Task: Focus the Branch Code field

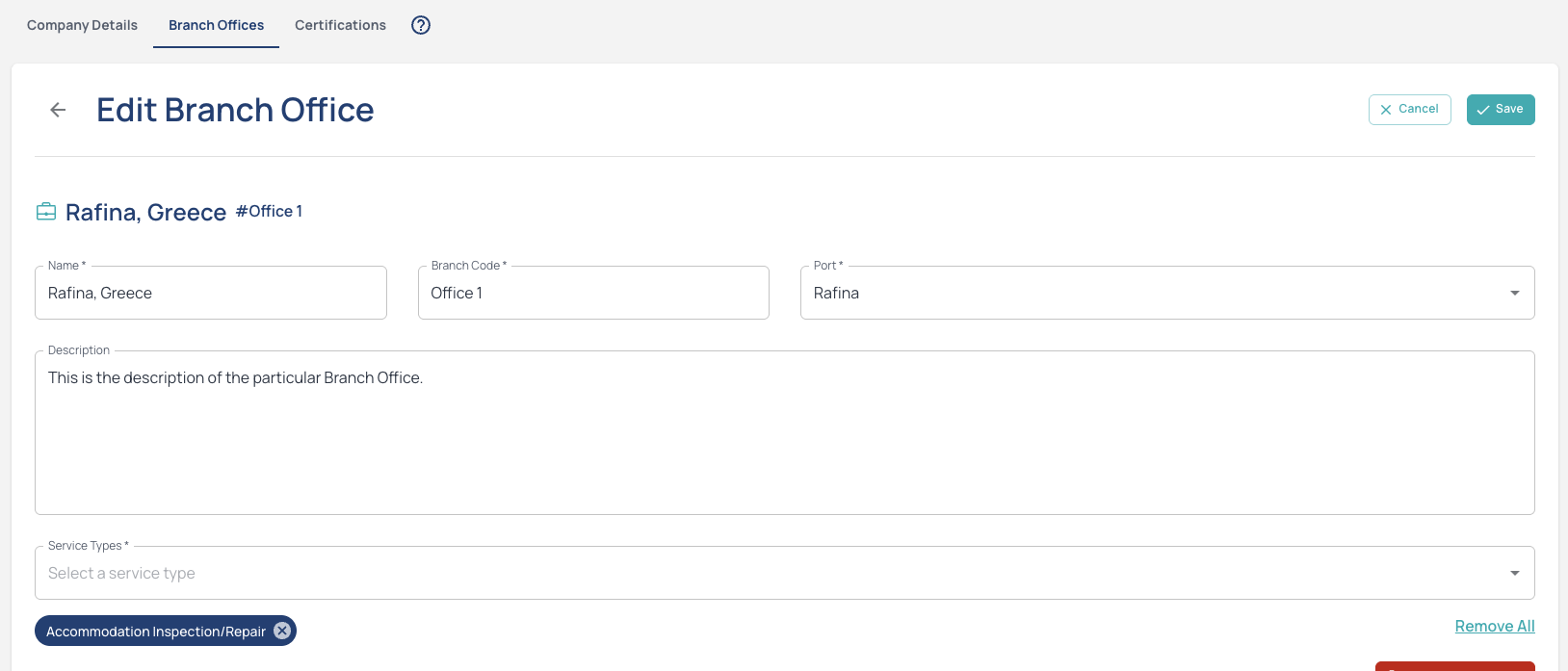Action: click(x=592, y=293)
